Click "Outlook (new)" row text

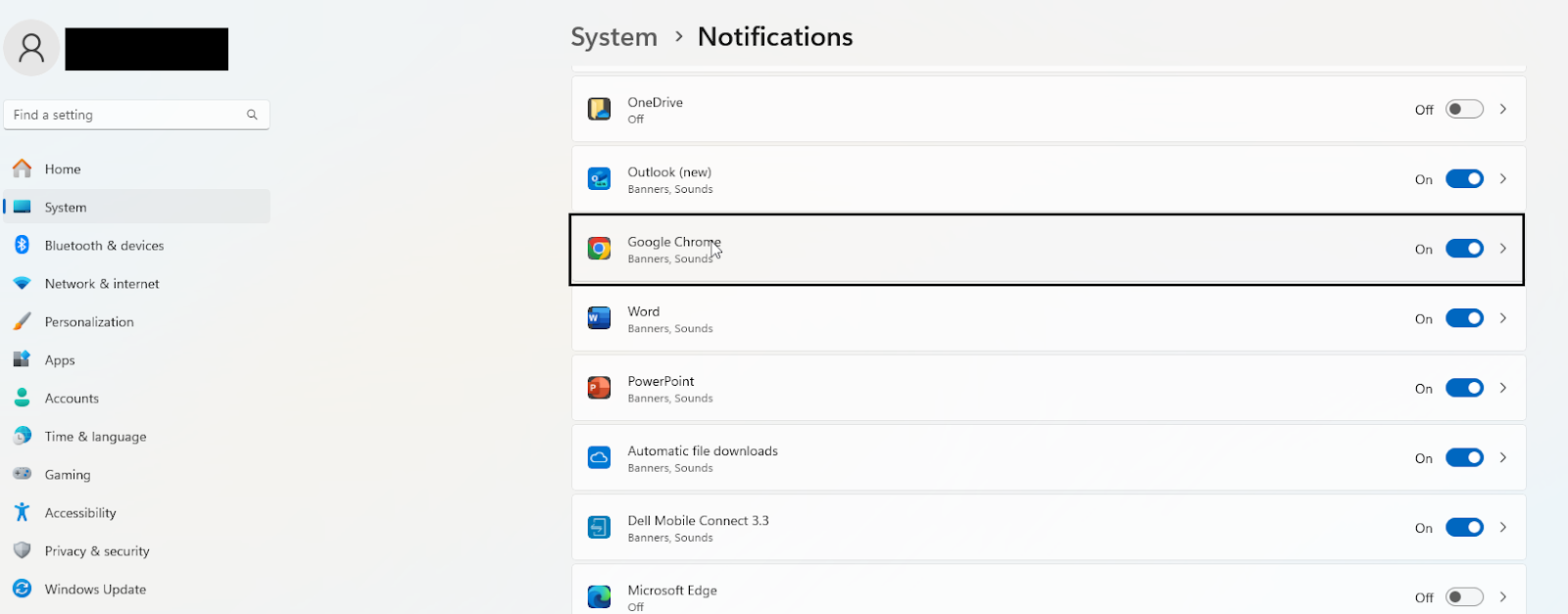(669, 172)
